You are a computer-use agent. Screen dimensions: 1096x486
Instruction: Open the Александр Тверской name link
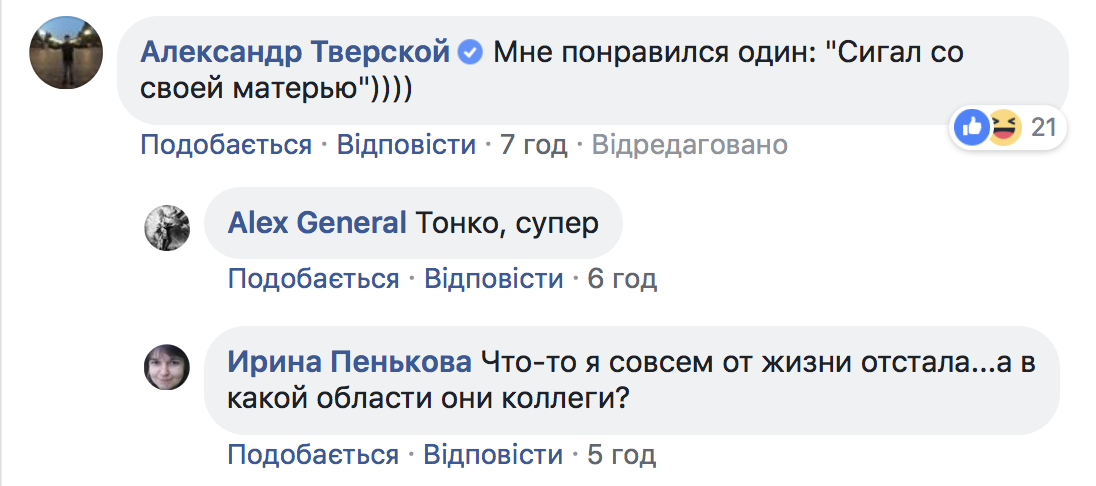click(x=297, y=52)
